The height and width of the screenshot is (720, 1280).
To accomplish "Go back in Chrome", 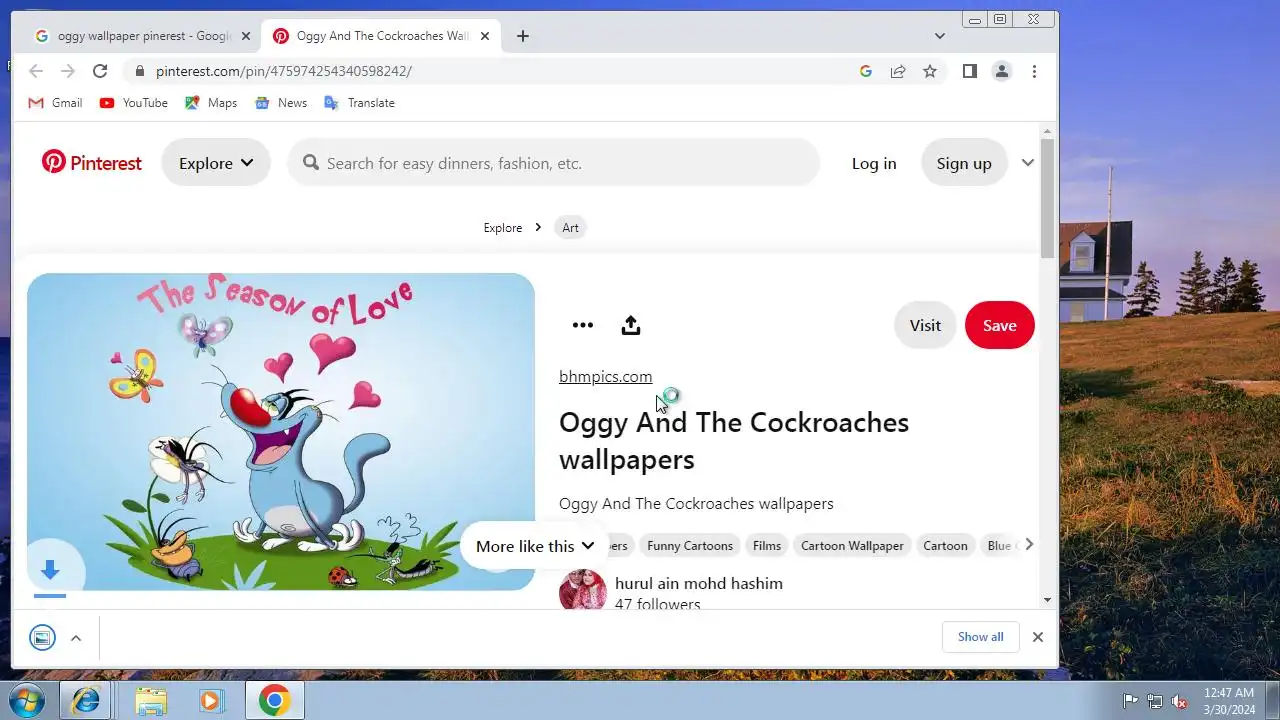I will pos(36,71).
